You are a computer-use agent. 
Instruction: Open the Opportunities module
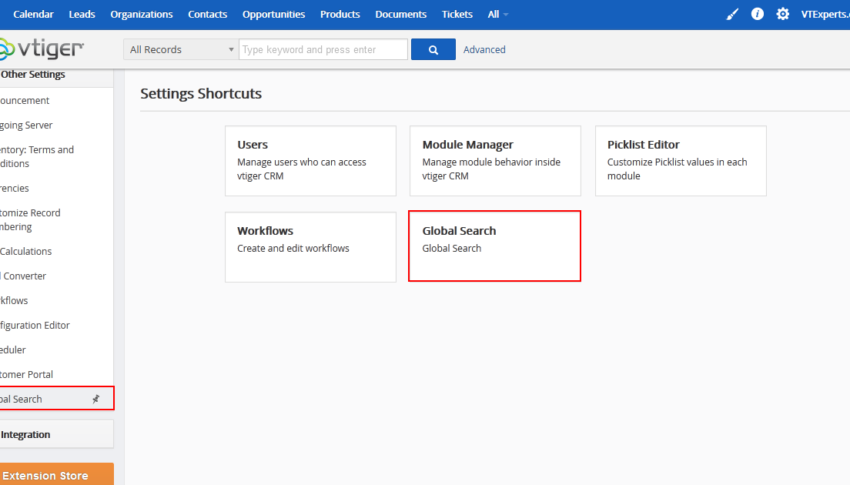(x=274, y=14)
